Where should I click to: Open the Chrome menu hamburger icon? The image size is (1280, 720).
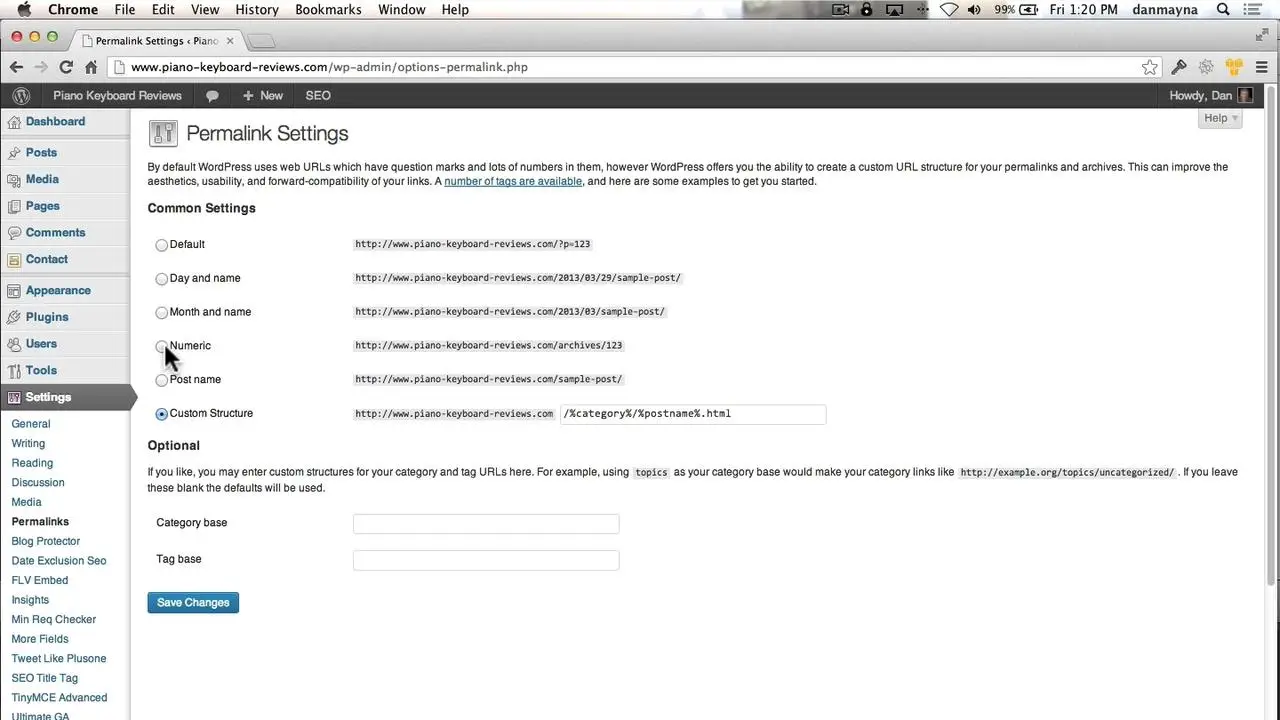coord(1262,67)
